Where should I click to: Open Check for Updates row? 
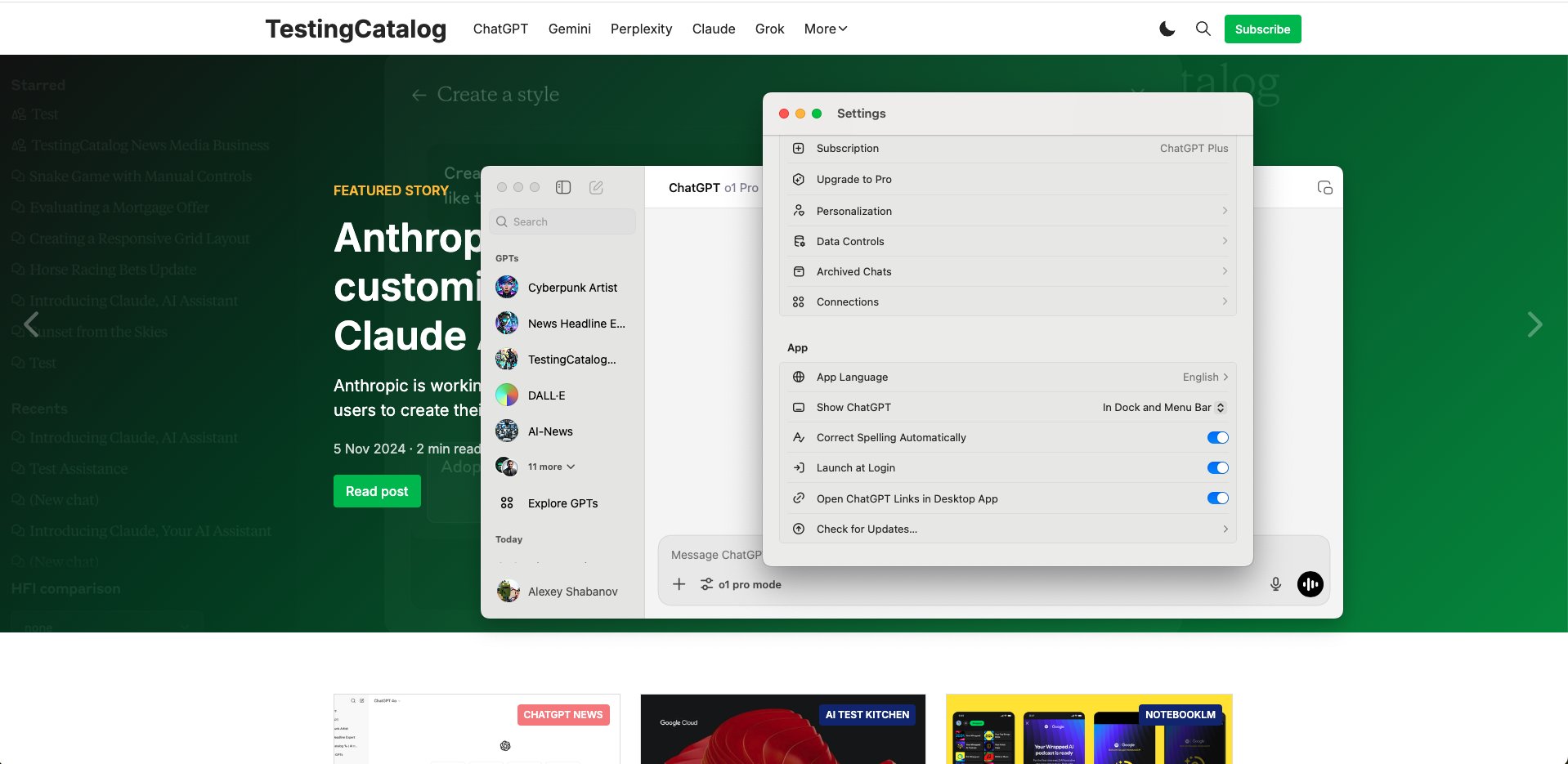(1008, 529)
